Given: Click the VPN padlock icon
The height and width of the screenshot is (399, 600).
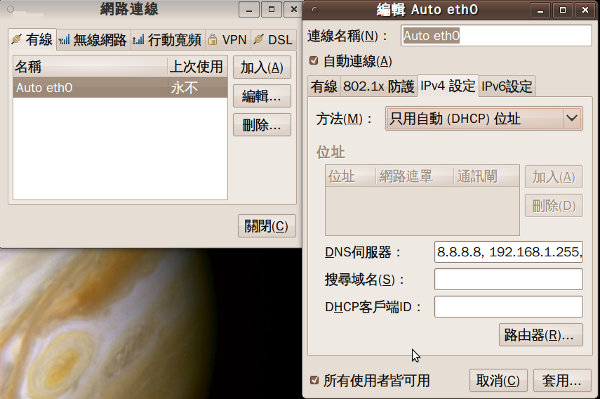Looking at the screenshot, I should coord(212,39).
